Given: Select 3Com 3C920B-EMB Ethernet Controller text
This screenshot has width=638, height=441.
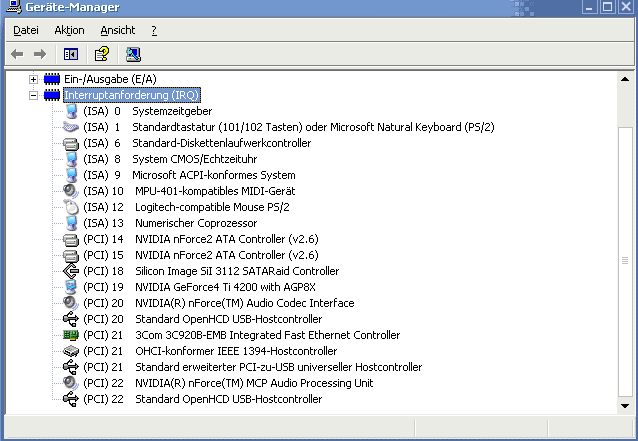Looking at the screenshot, I should [268, 335].
